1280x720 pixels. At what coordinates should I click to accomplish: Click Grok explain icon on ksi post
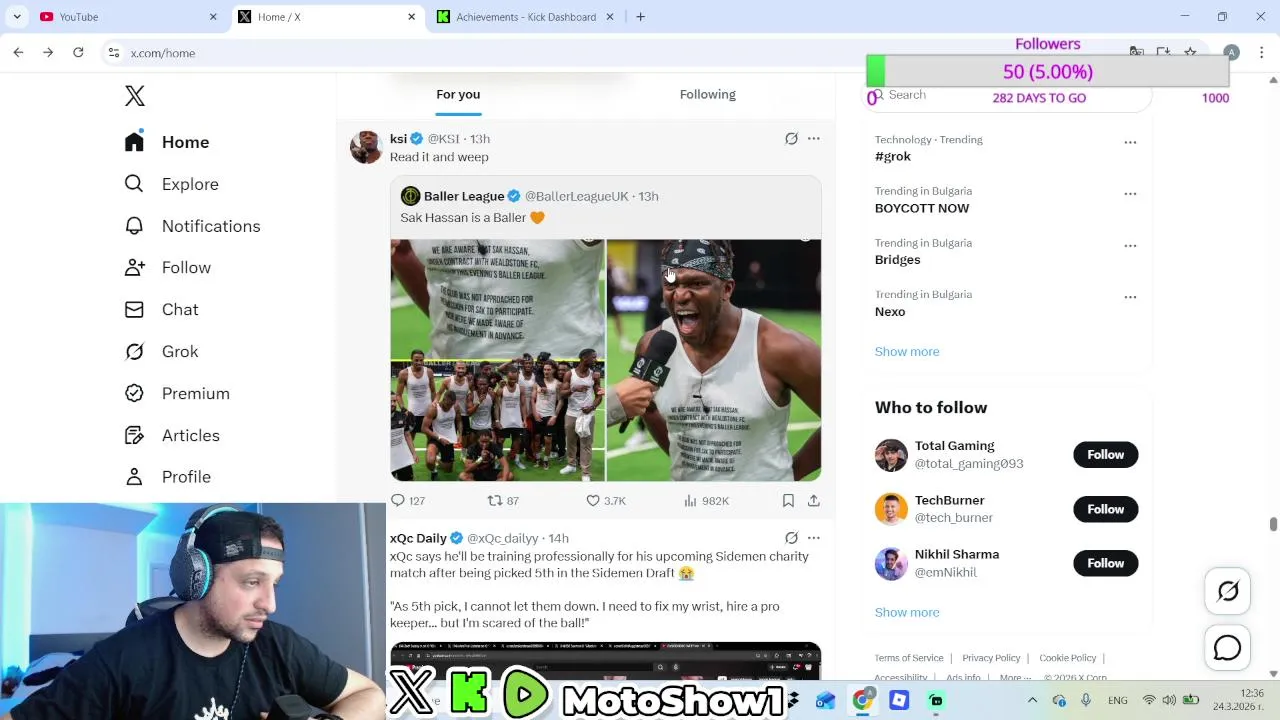791,139
